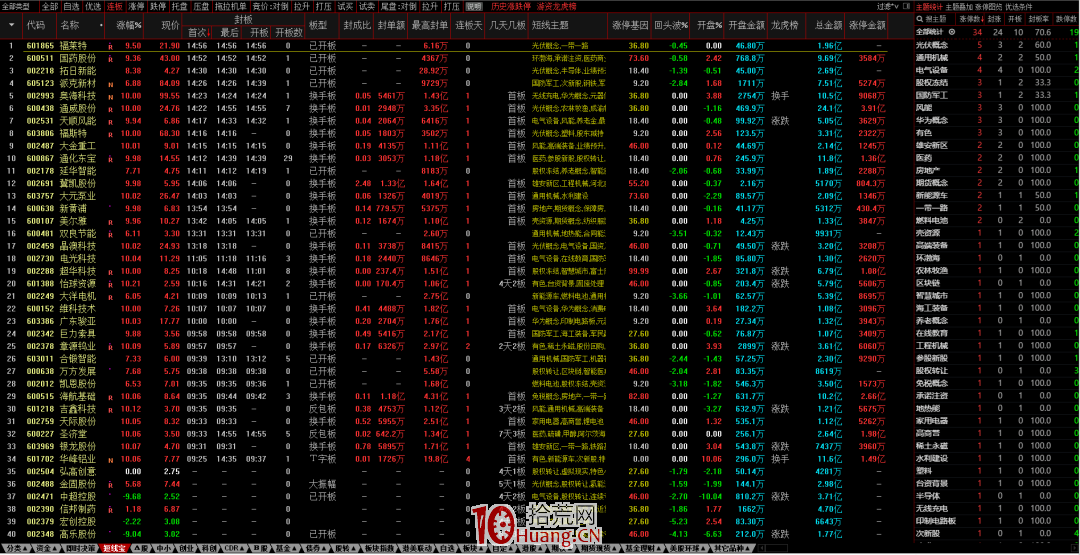
Task: Select the 港美联动 bottom tab
Action: pyautogui.click(x=415, y=549)
